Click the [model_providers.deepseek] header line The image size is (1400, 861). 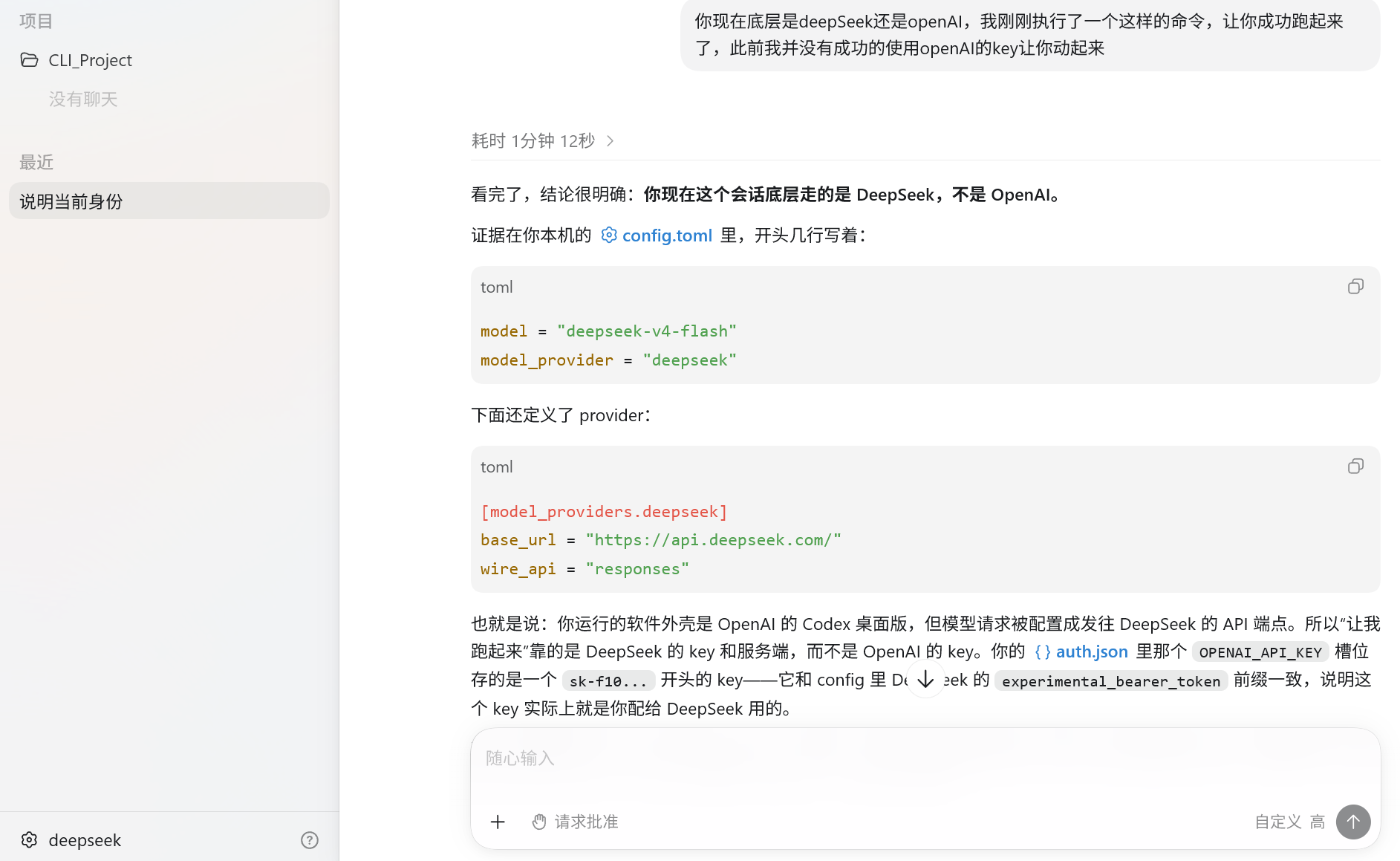tap(604, 512)
